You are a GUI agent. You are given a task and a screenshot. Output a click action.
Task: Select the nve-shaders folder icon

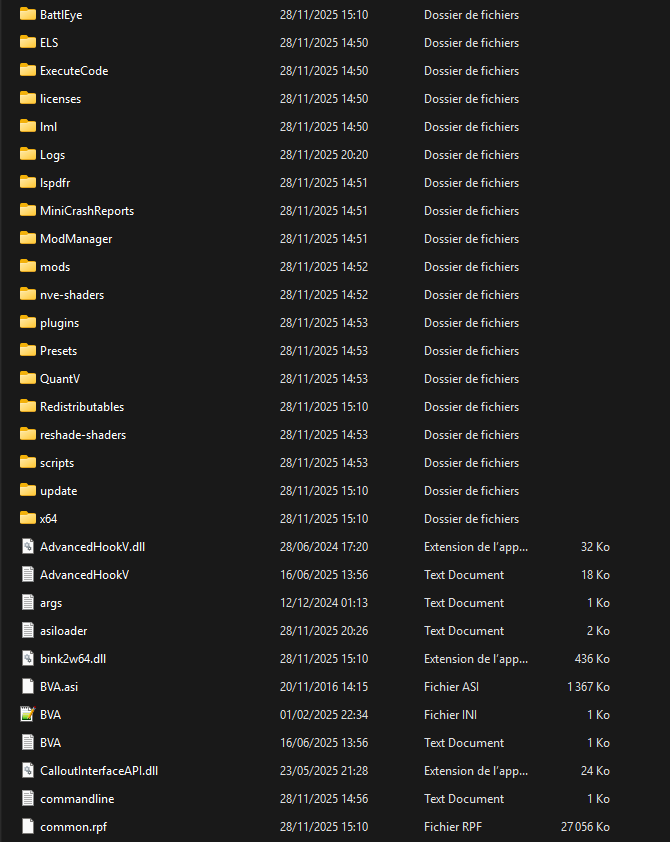pos(27,294)
